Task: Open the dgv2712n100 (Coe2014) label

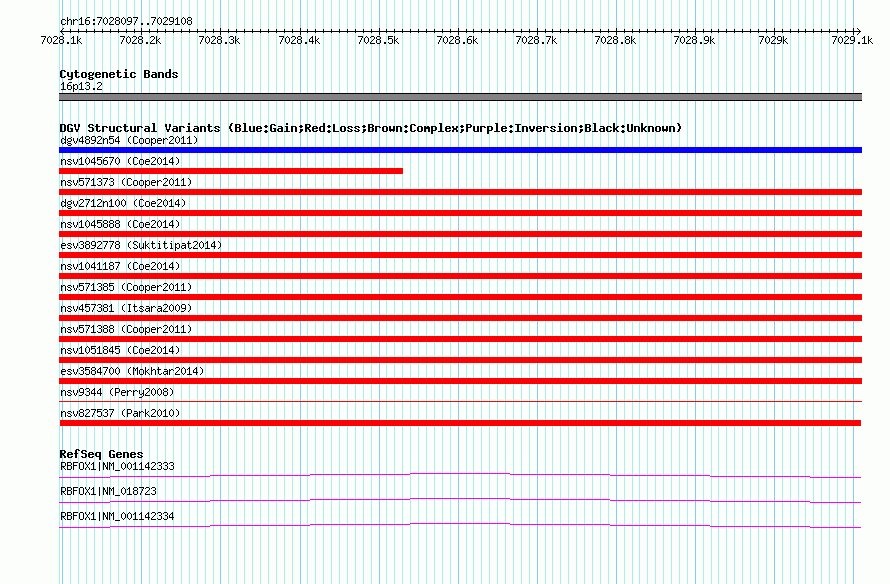Action: 123,203
